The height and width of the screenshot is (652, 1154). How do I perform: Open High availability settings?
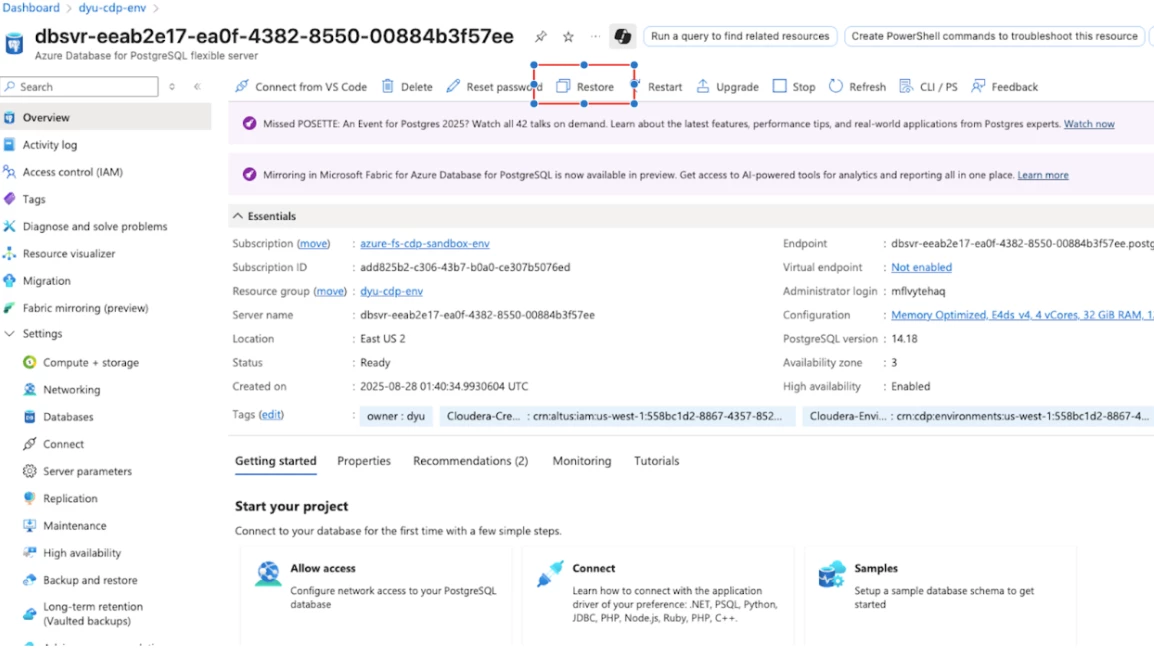(82, 553)
